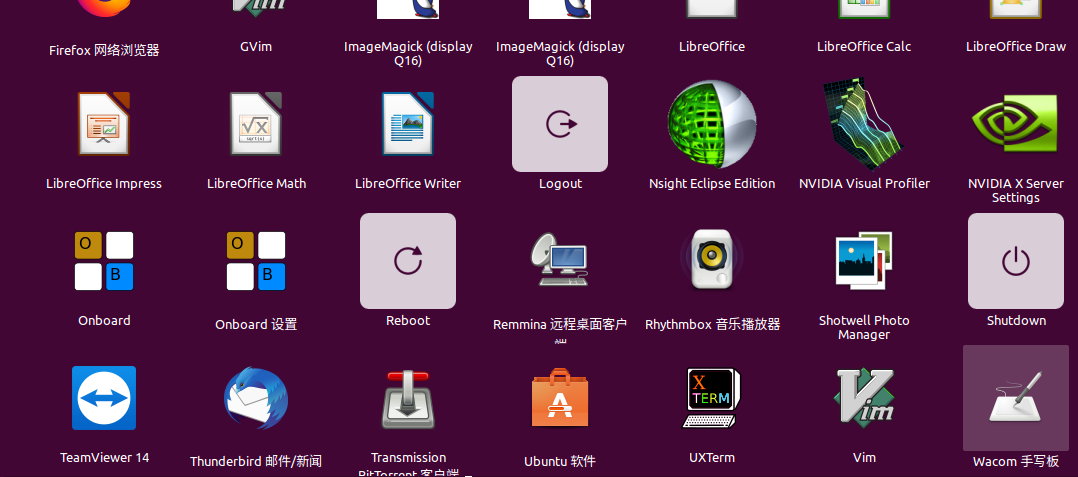This screenshot has height=477, width=1078.
Task: Click the Firefox 网络浏览器 label
Action: 104,50
